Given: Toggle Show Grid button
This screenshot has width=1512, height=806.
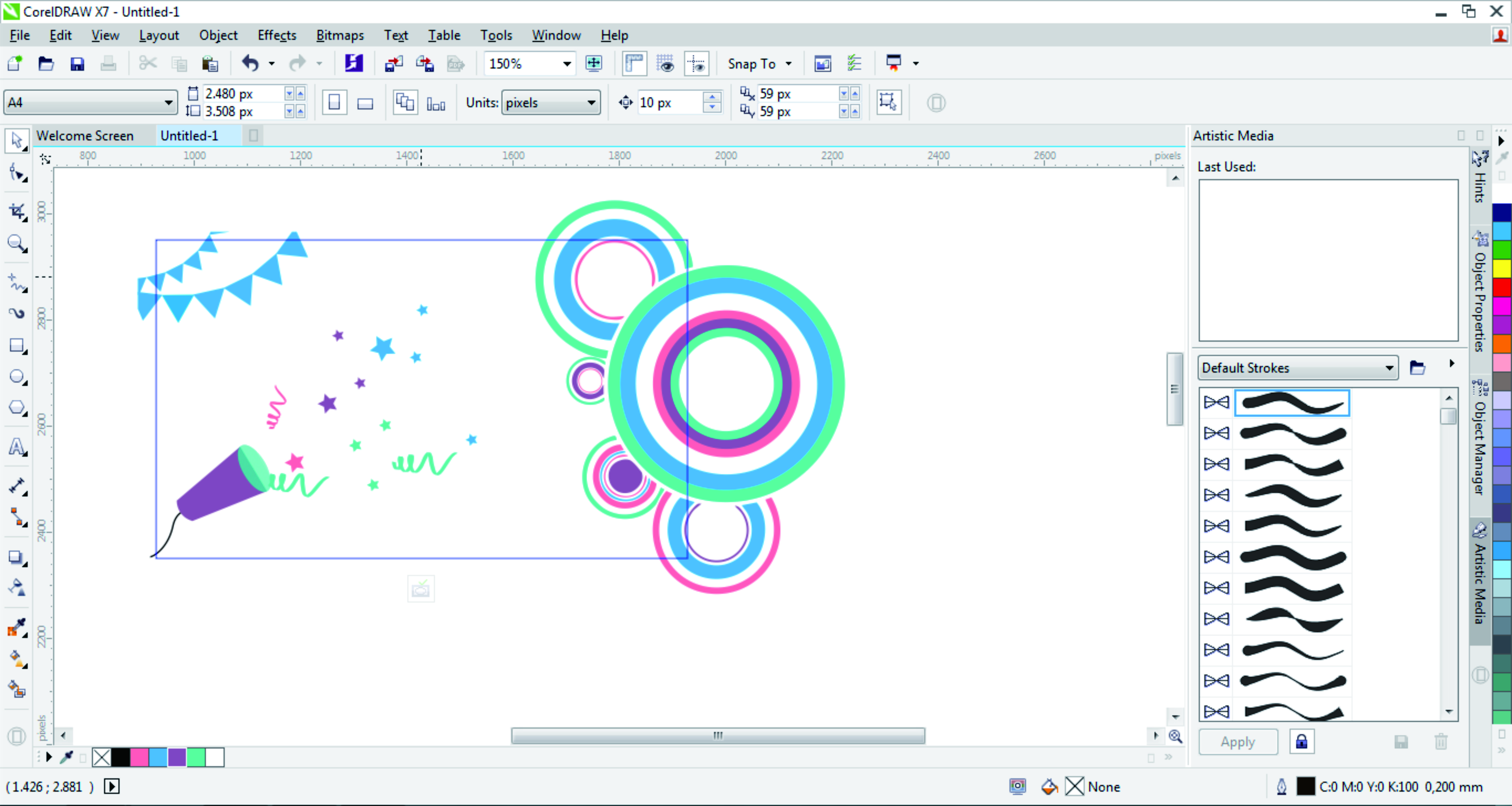Looking at the screenshot, I should (666, 63).
